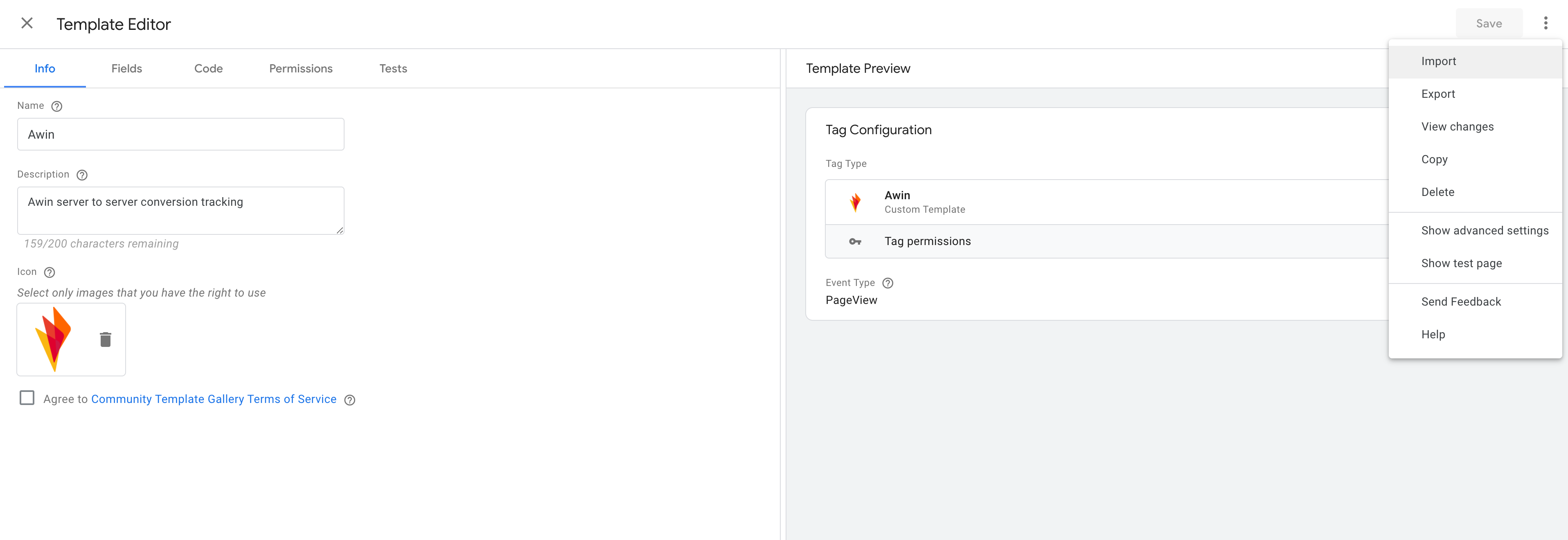
Task: Select Show test page
Action: 1475,263
